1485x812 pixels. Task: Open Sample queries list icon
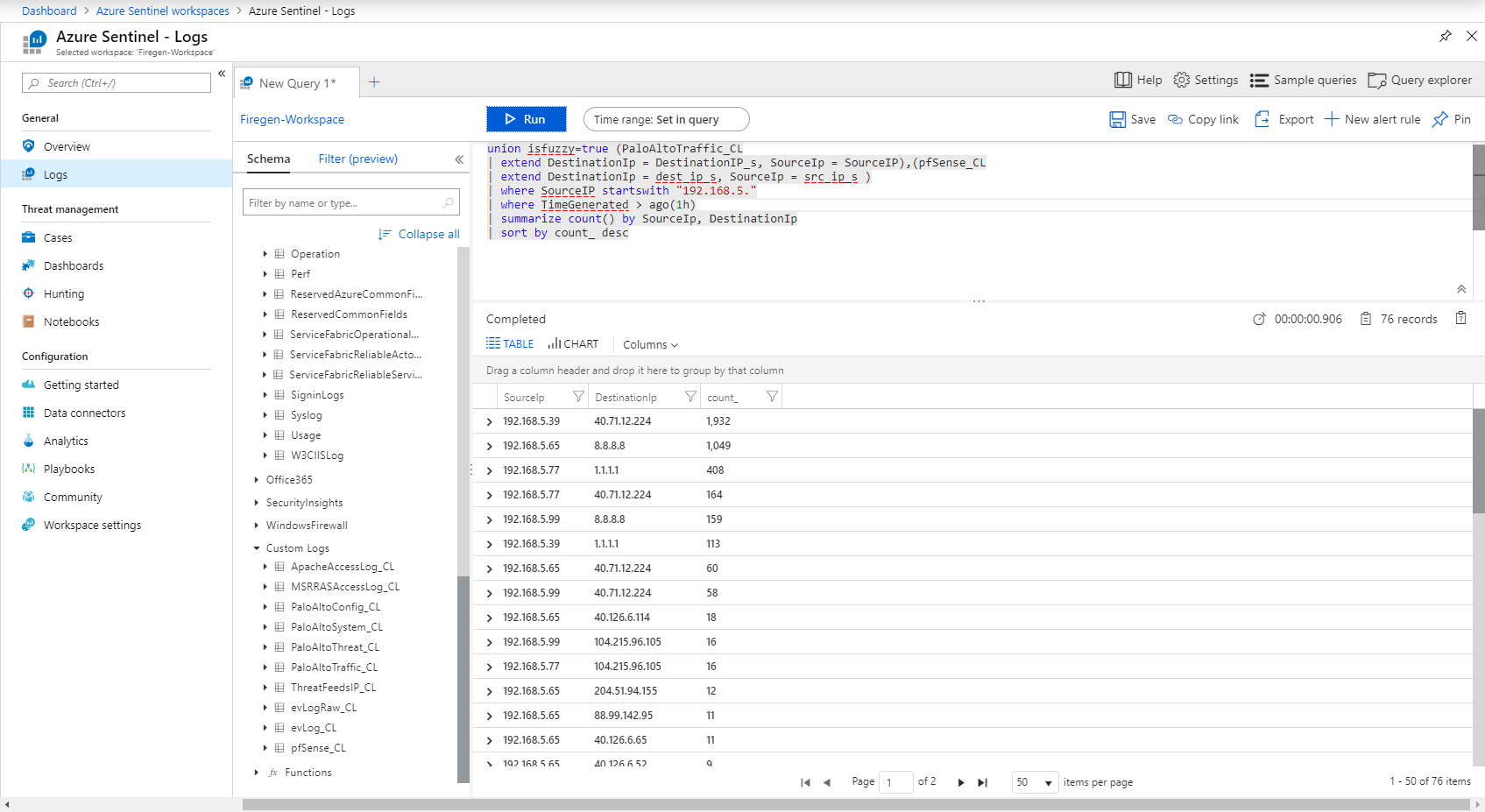coord(1259,81)
